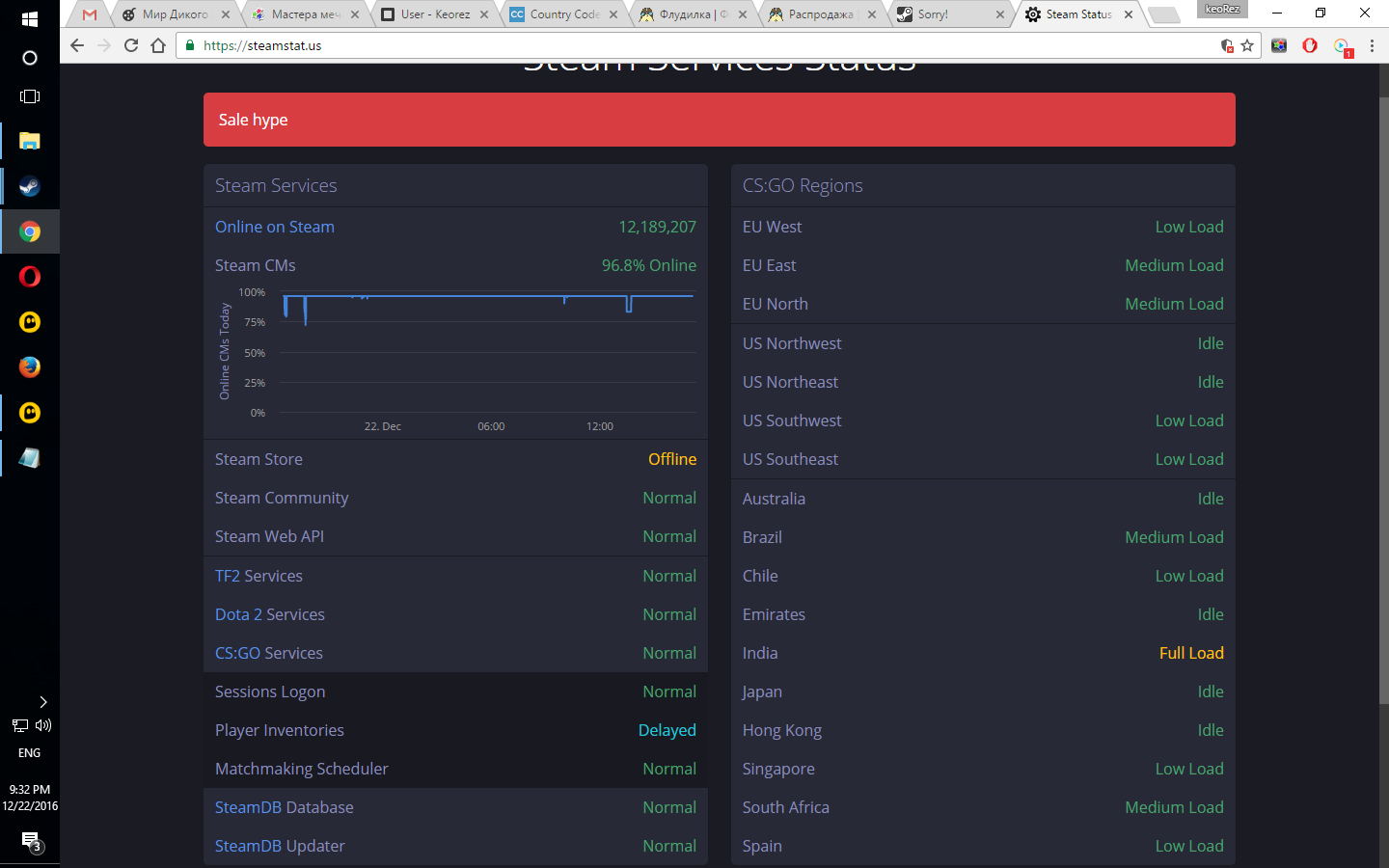Open Task View on the taskbar

pyautogui.click(x=29, y=96)
